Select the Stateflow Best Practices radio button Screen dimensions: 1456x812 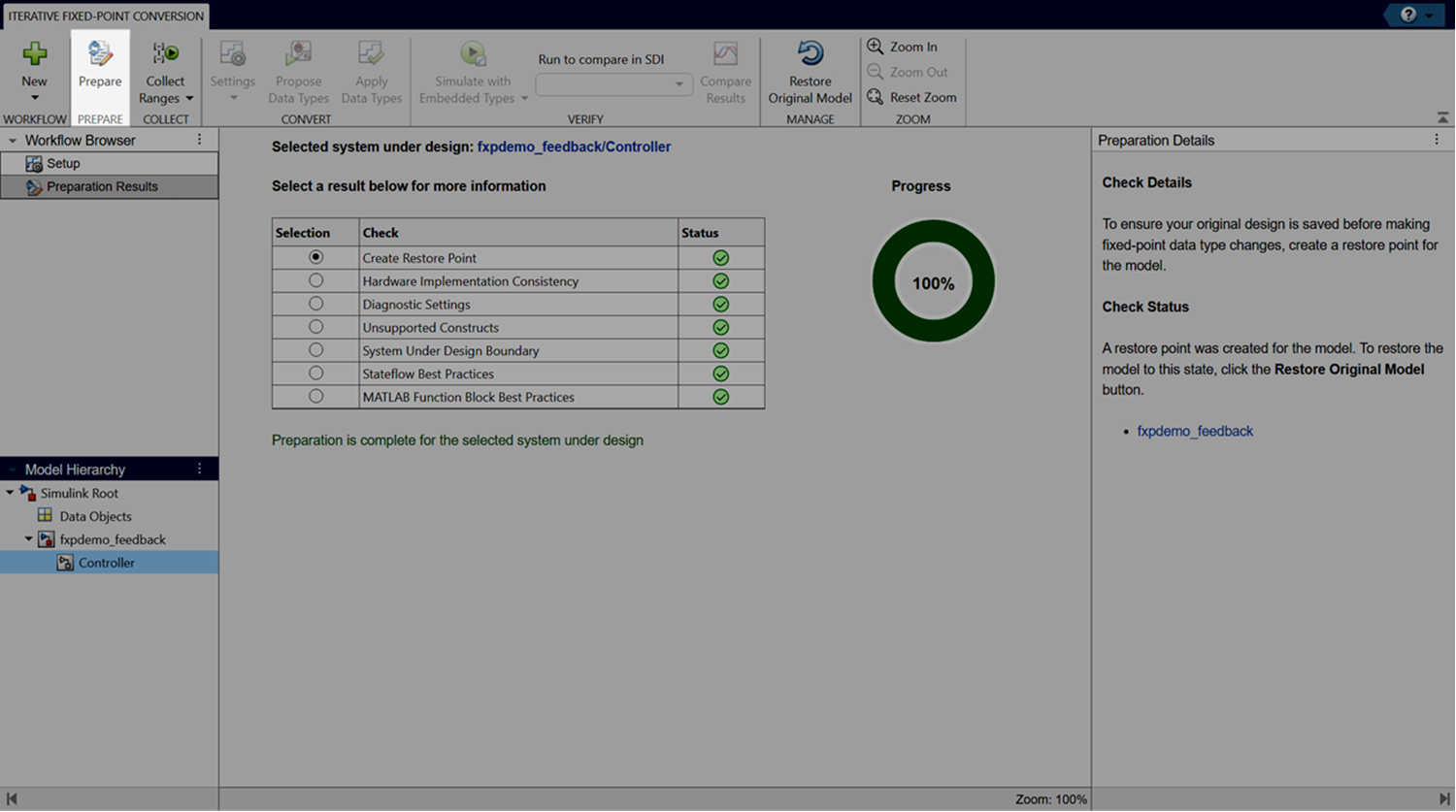point(315,374)
